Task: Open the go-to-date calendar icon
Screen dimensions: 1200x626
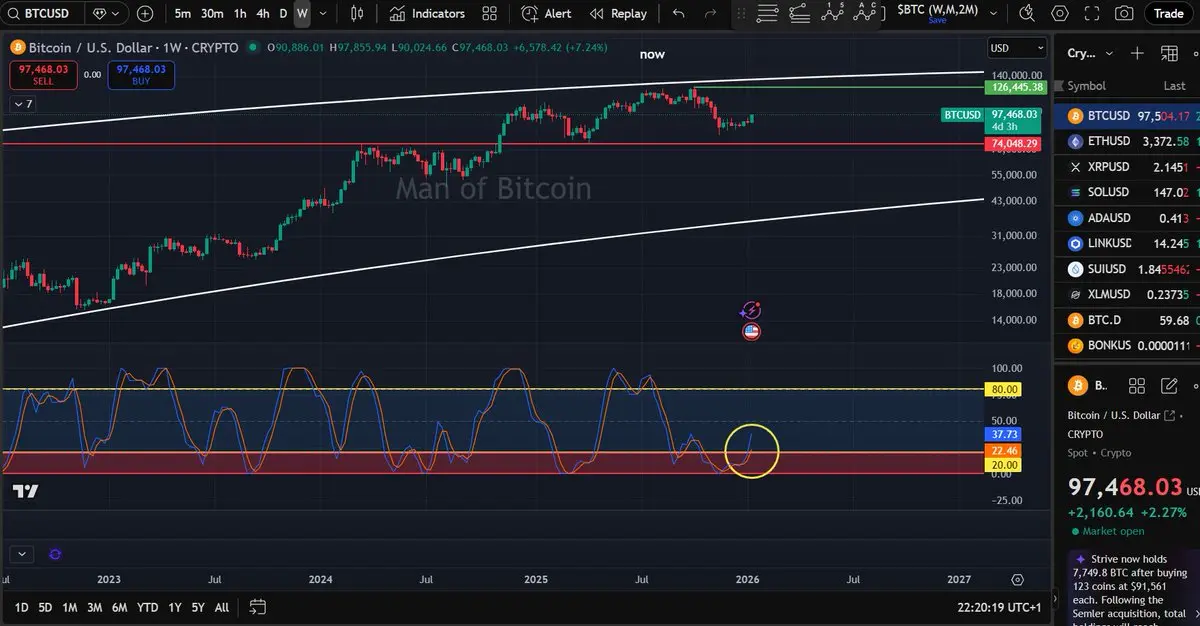Action: [x=257, y=607]
